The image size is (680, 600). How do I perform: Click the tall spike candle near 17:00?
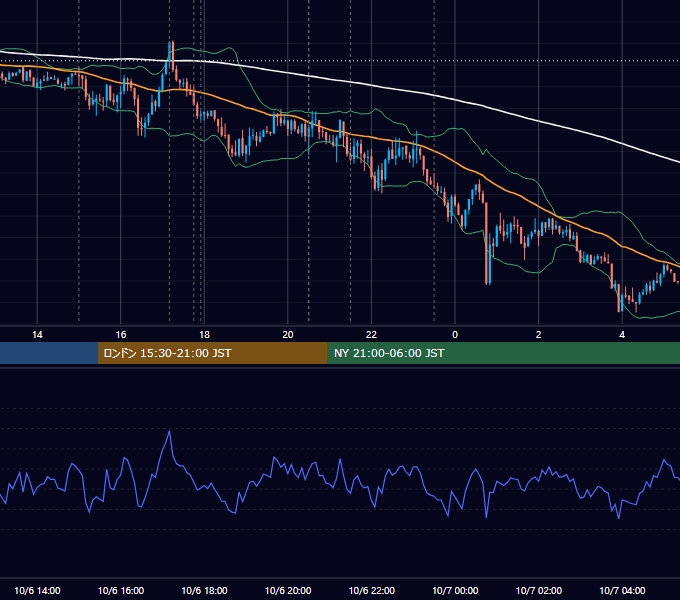pos(173,55)
